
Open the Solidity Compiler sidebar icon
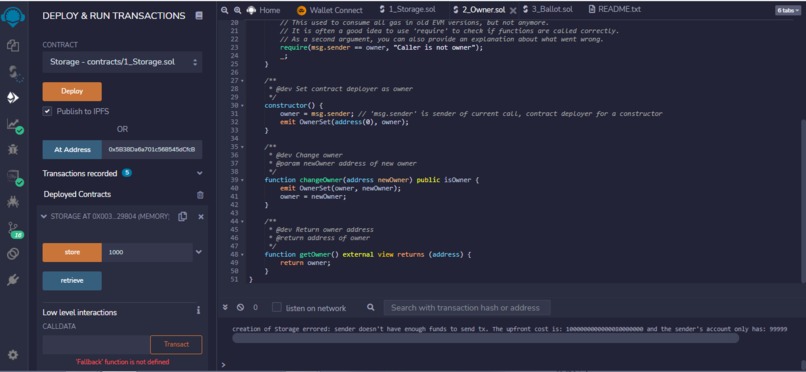point(14,72)
